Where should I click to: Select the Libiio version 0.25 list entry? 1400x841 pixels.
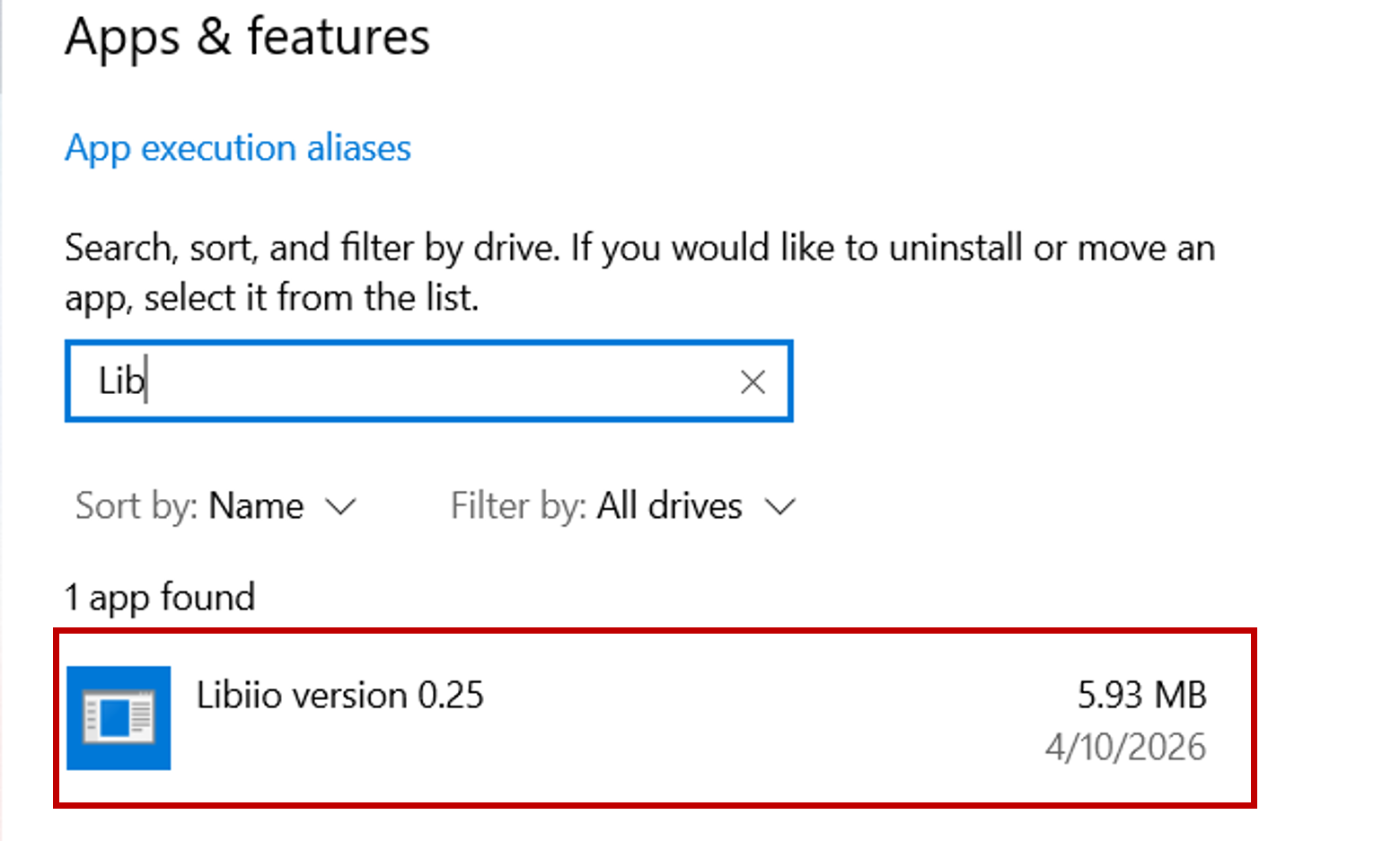pos(655,718)
